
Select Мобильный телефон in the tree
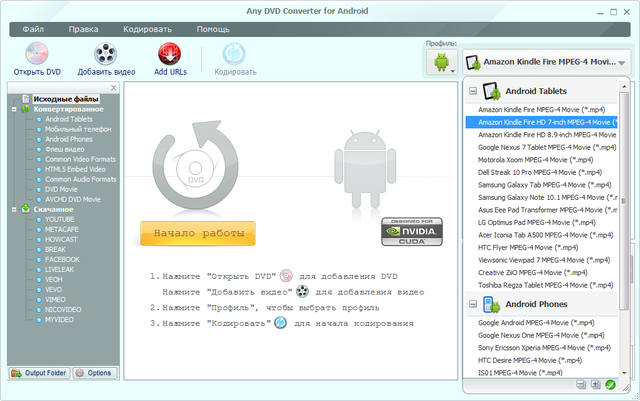tap(78, 129)
